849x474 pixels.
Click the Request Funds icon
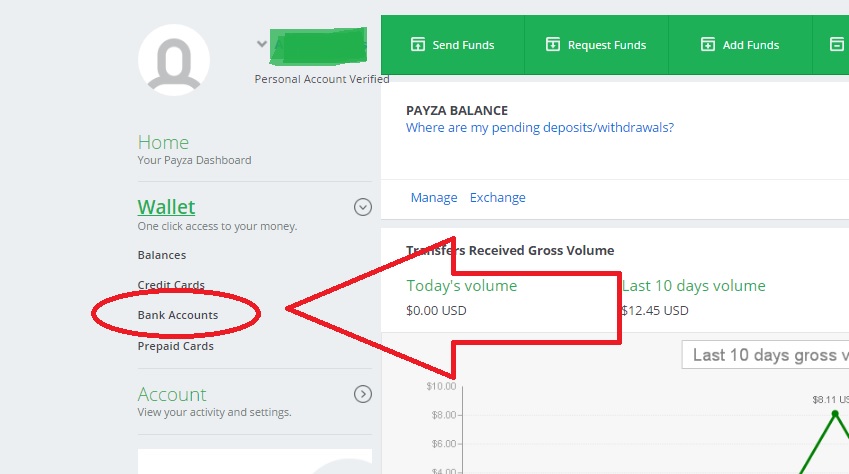[552, 44]
